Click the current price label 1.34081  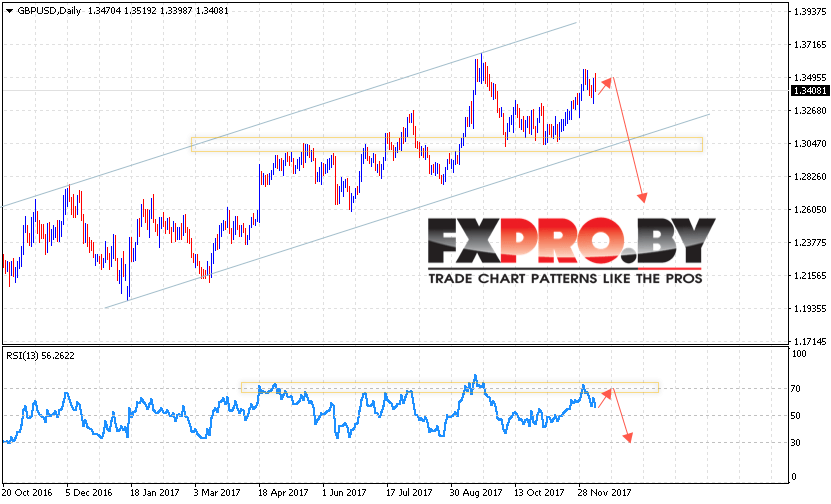810,91
